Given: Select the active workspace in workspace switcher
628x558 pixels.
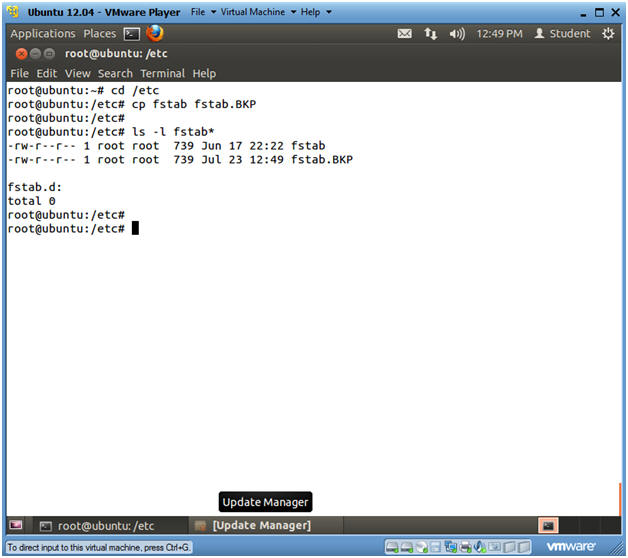Looking at the screenshot, I should [548, 525].
